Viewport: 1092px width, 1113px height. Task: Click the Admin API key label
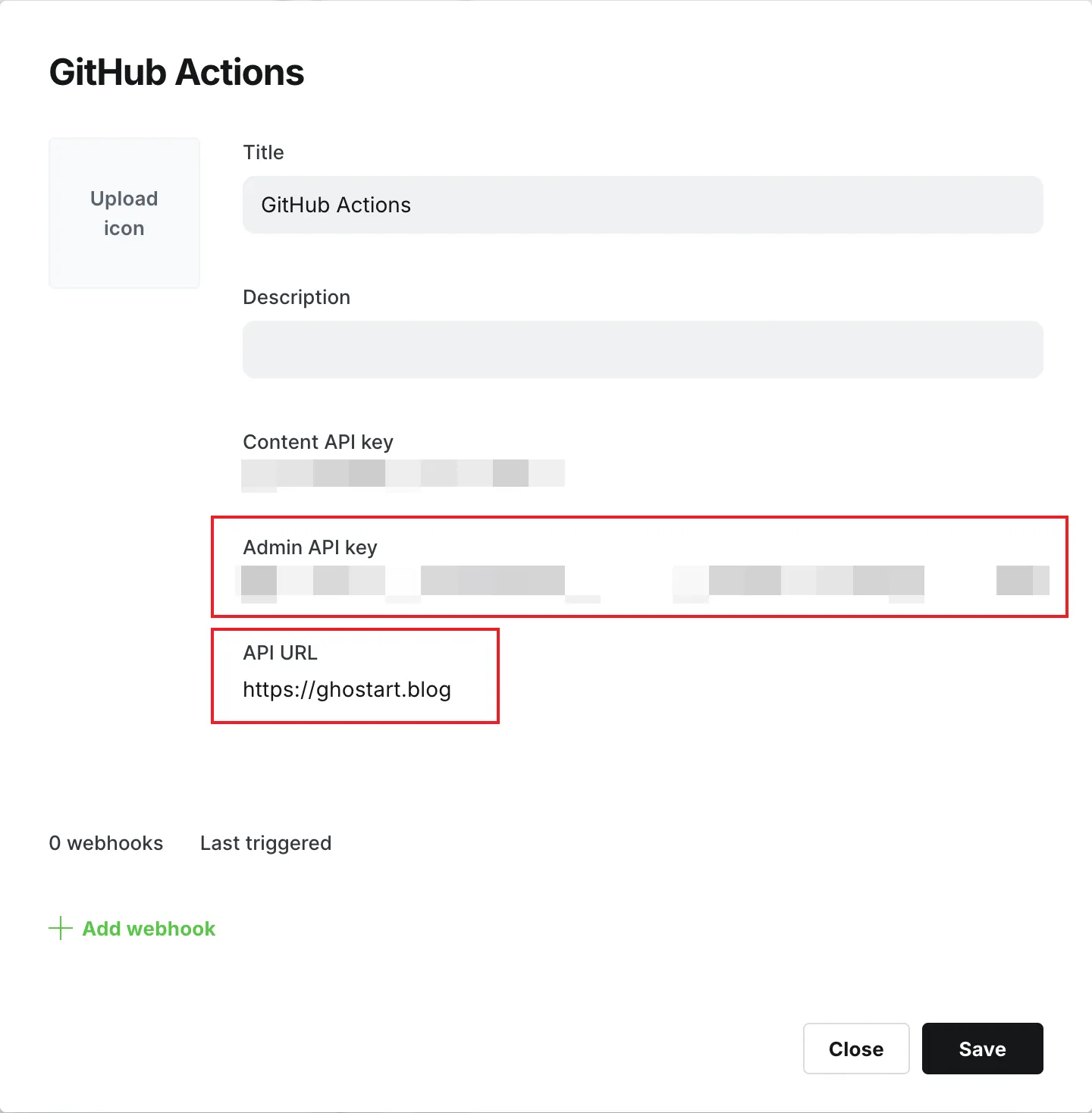point(309,547)
